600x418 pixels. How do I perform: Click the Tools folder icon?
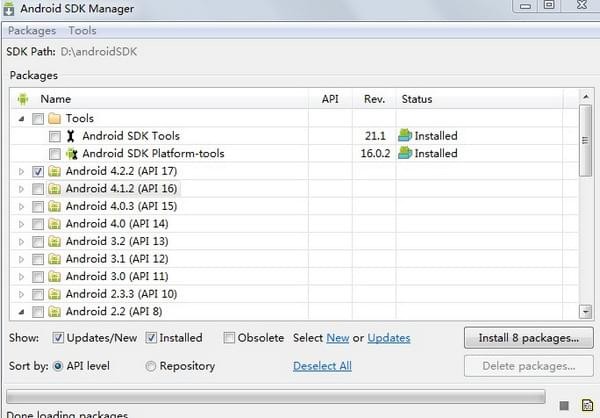click(x=53, y=118)
